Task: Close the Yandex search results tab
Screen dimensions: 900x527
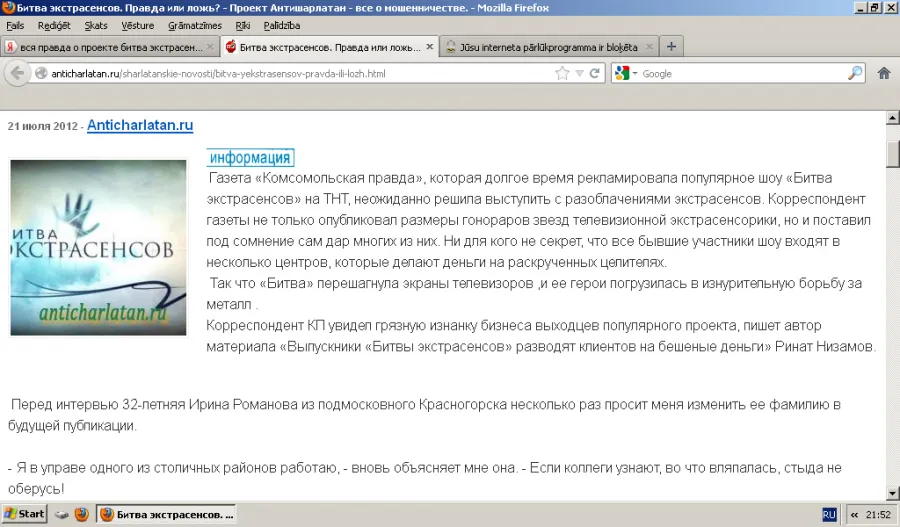Action: pyautogui.click(x=210, y=47)
